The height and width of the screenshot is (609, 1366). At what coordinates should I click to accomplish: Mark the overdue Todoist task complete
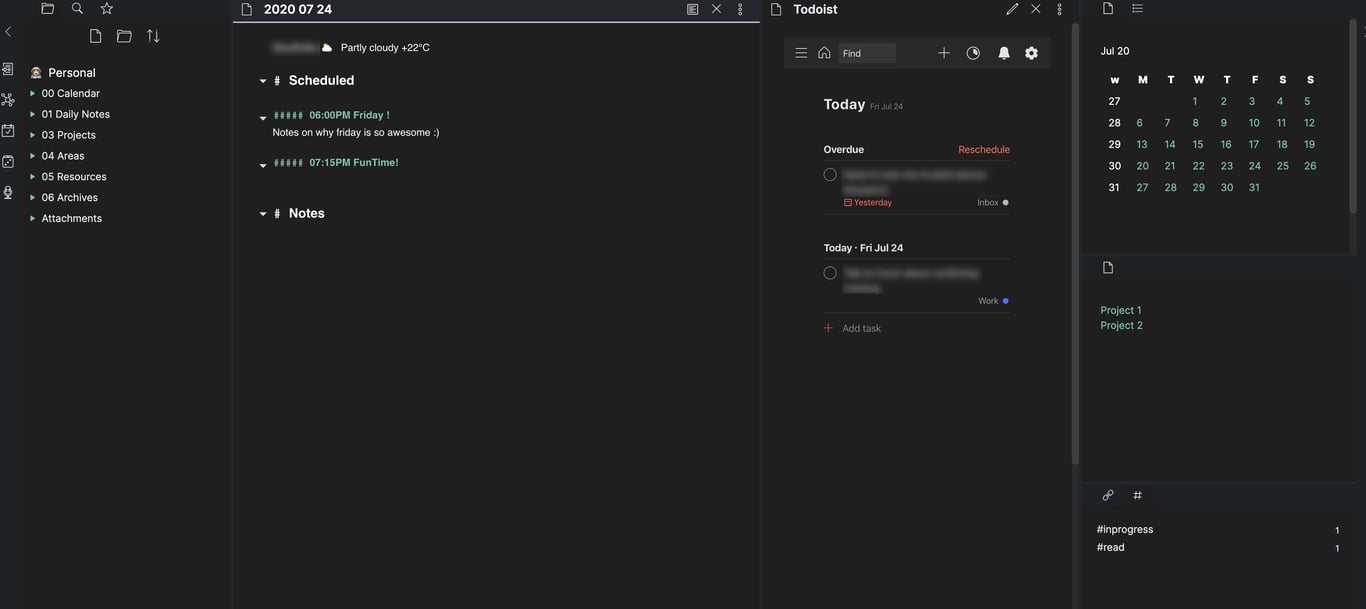coord(830,175)
